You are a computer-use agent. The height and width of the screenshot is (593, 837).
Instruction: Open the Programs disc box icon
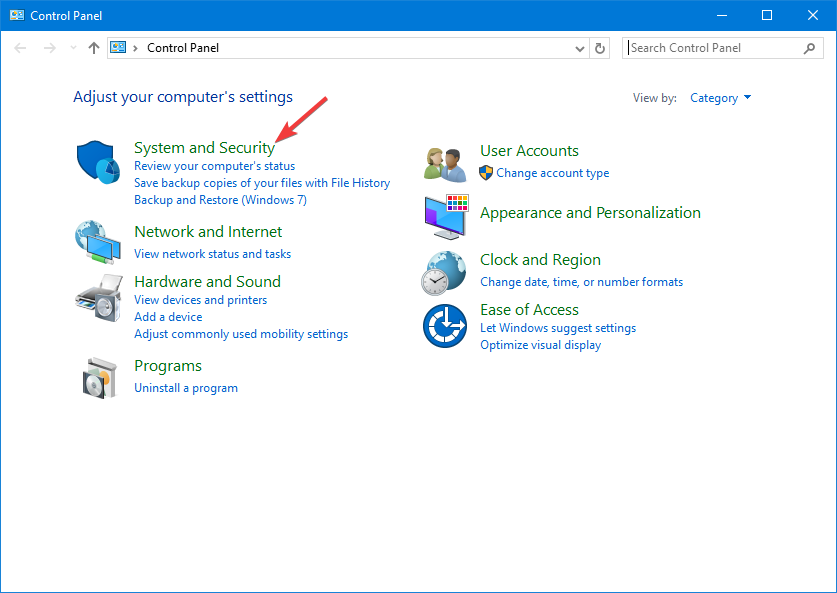coord(99,378)
